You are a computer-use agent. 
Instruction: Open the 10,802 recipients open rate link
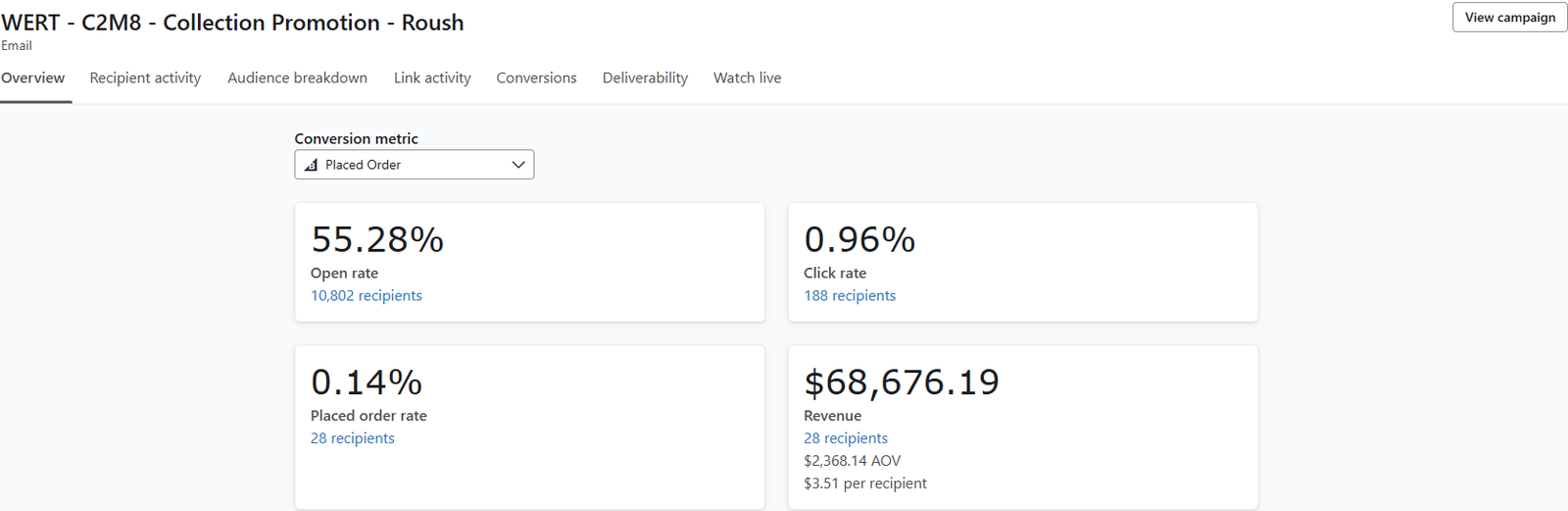coord(366,296)
